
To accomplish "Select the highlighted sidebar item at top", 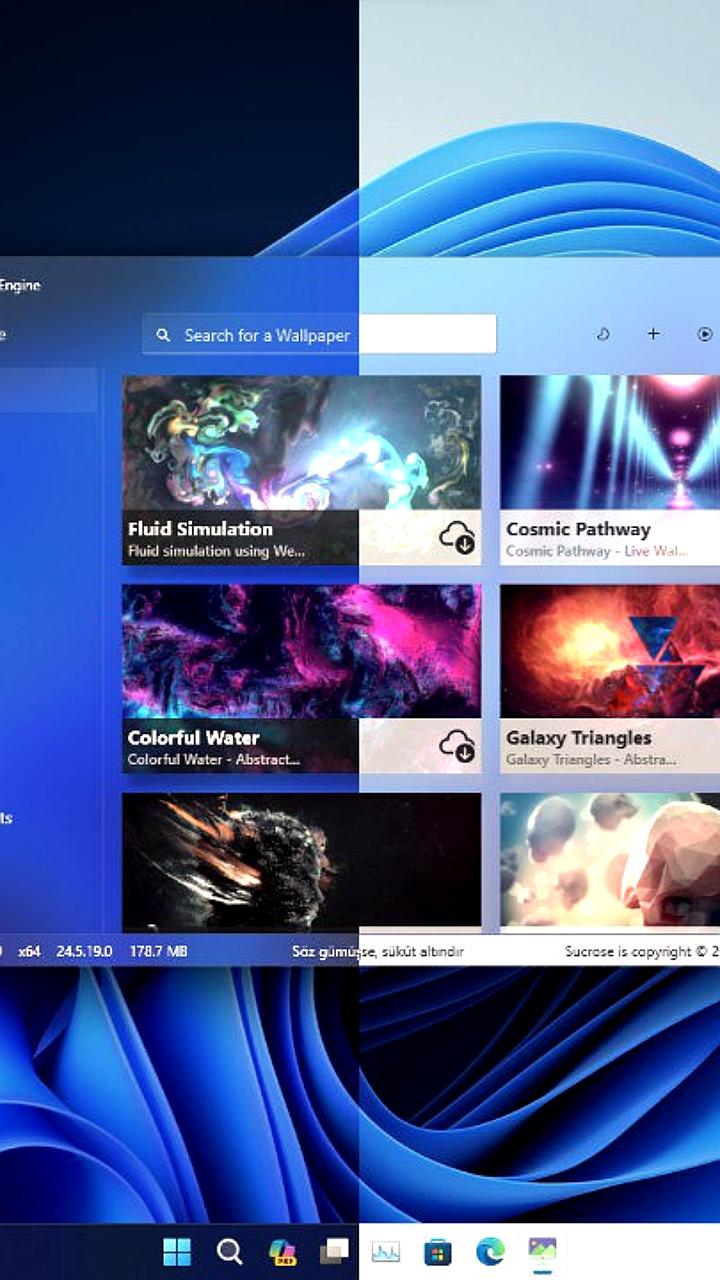I will pyautogui.click(x=49, y=390).
